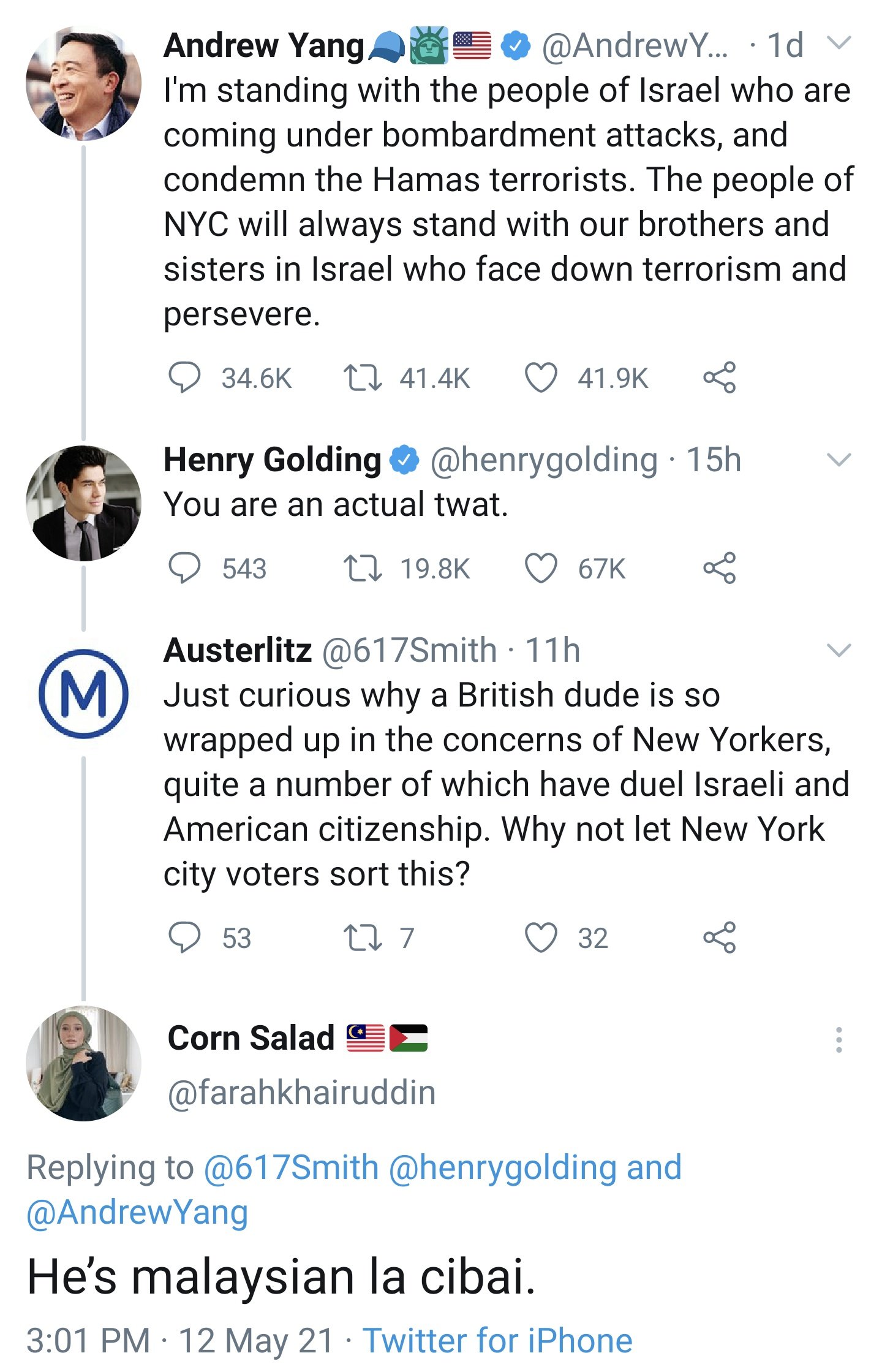Share Henry Golding's reply tweet
Viewport: 882px width, 1372px height.
(719, 568)
